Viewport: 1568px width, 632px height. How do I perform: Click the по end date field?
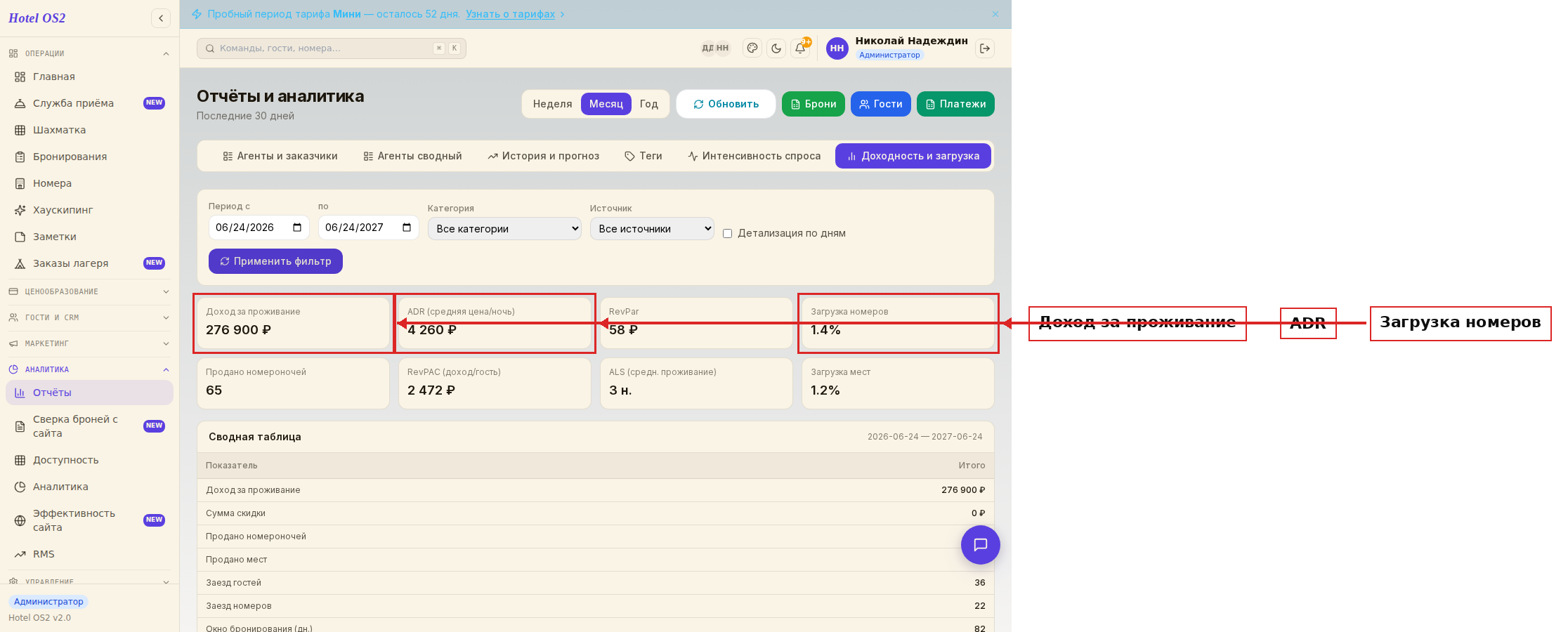369,228
